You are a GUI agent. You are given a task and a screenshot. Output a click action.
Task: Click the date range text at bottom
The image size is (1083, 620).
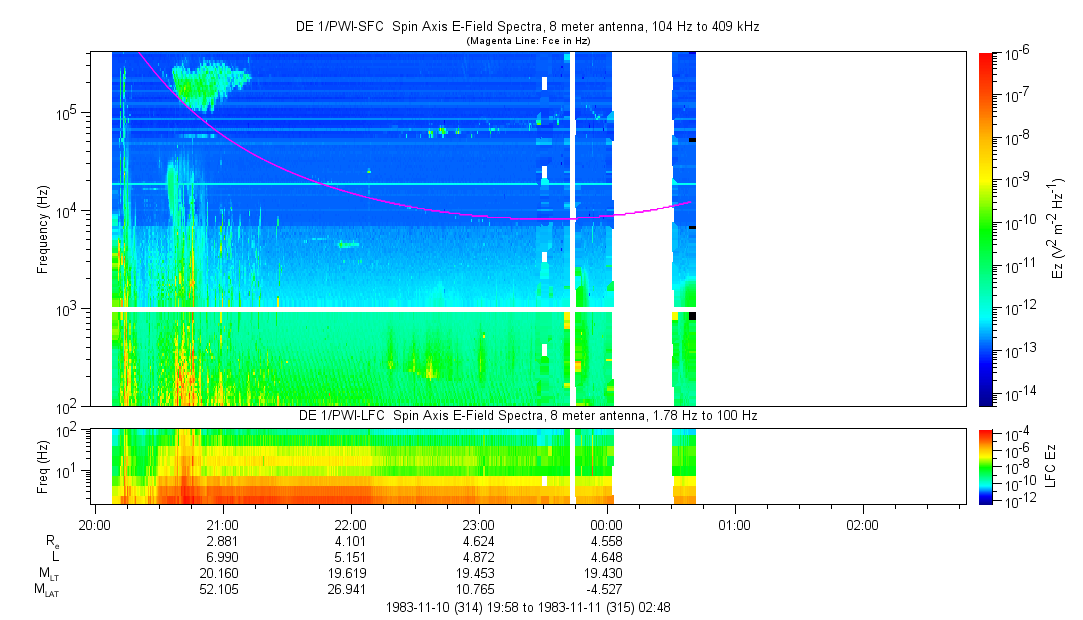(x=529, y=607)
